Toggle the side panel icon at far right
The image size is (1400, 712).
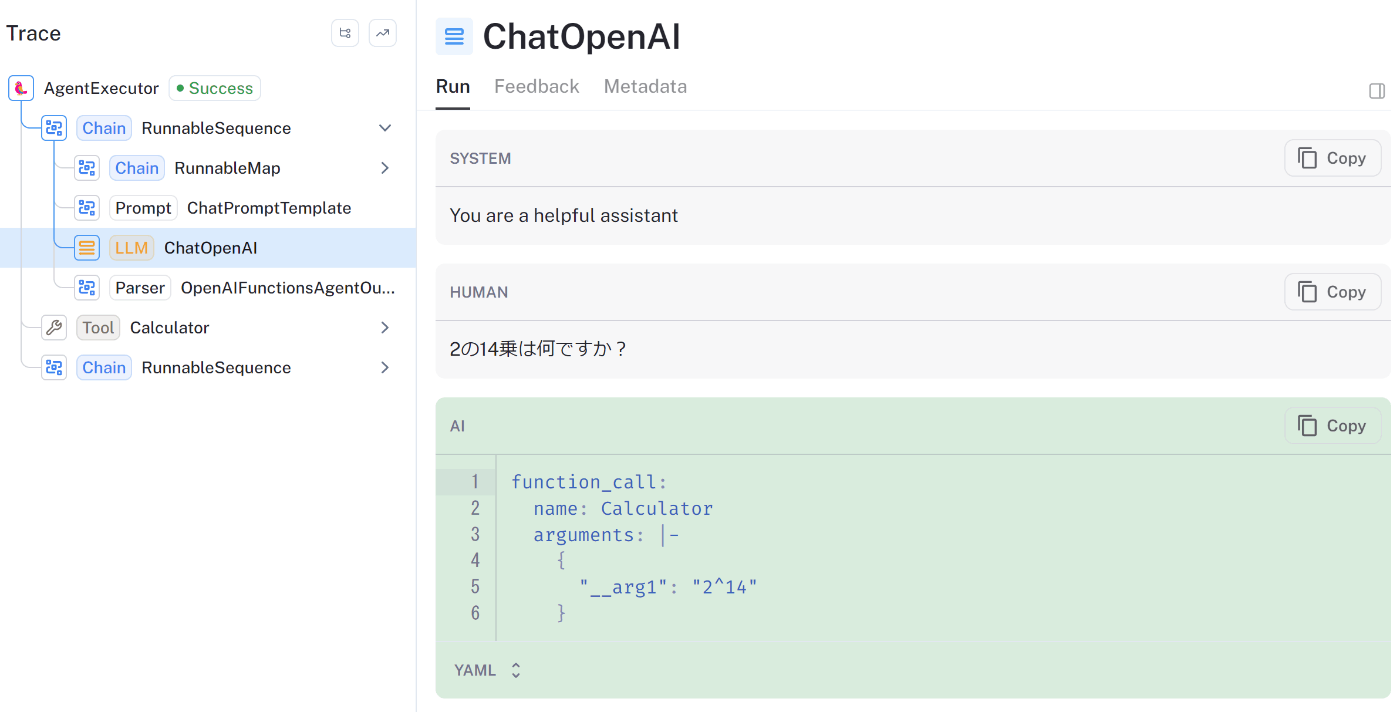(x=1377, y=91)
